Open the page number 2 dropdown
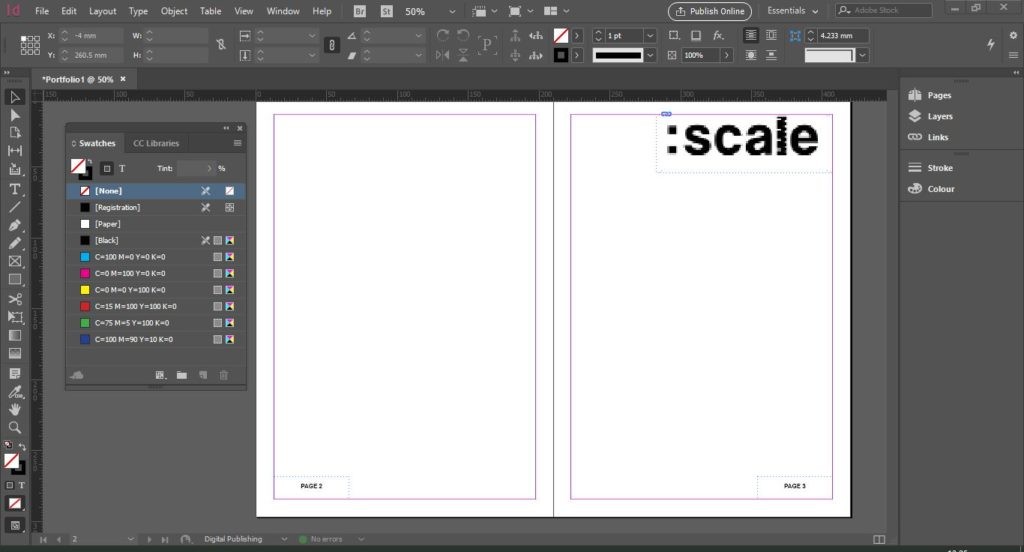Viewport: 1024px width, 552px height. (x=131, y=539)
